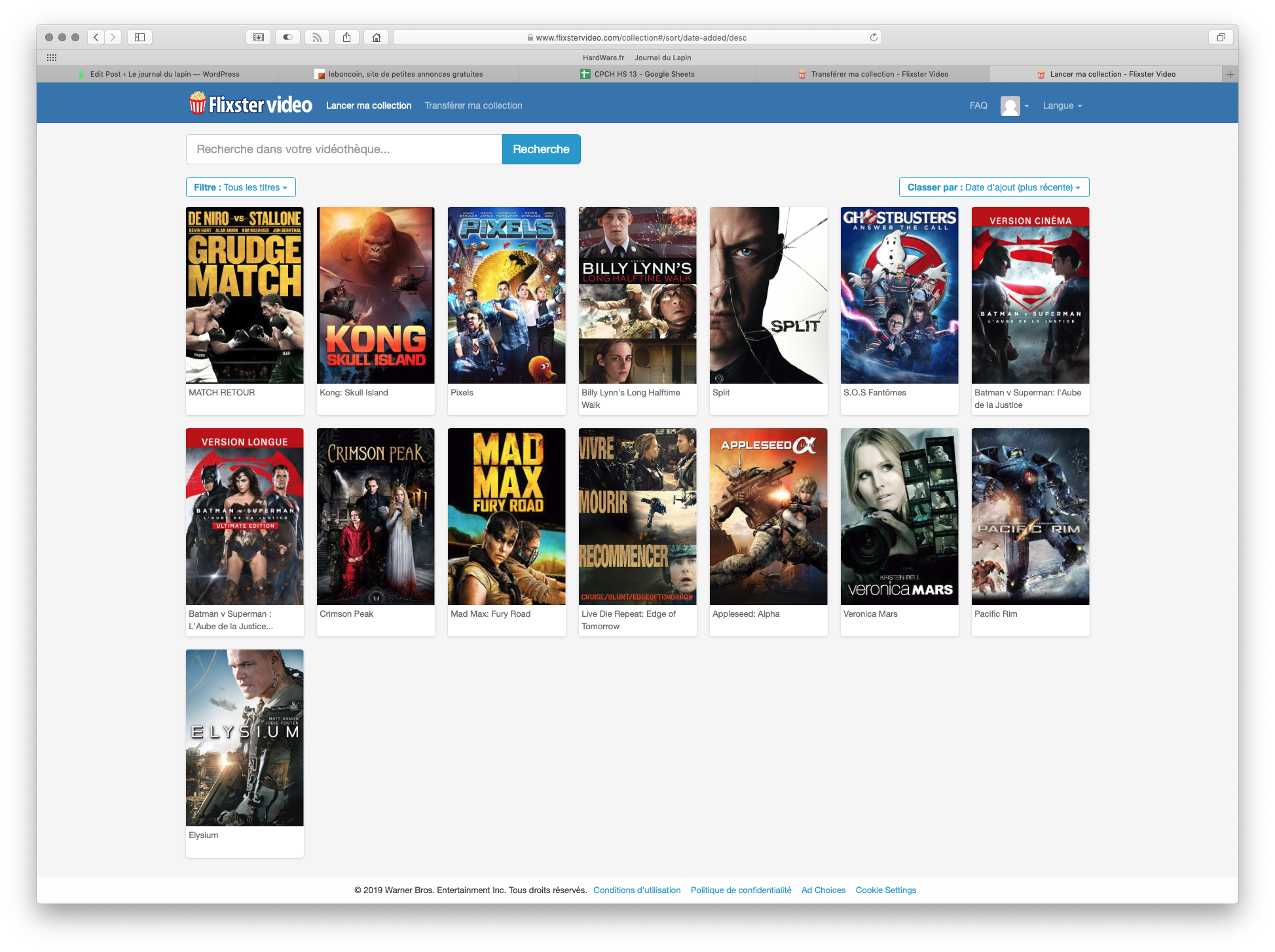Switch to Edit Post WordPress tab

click(x=157, y=74)
